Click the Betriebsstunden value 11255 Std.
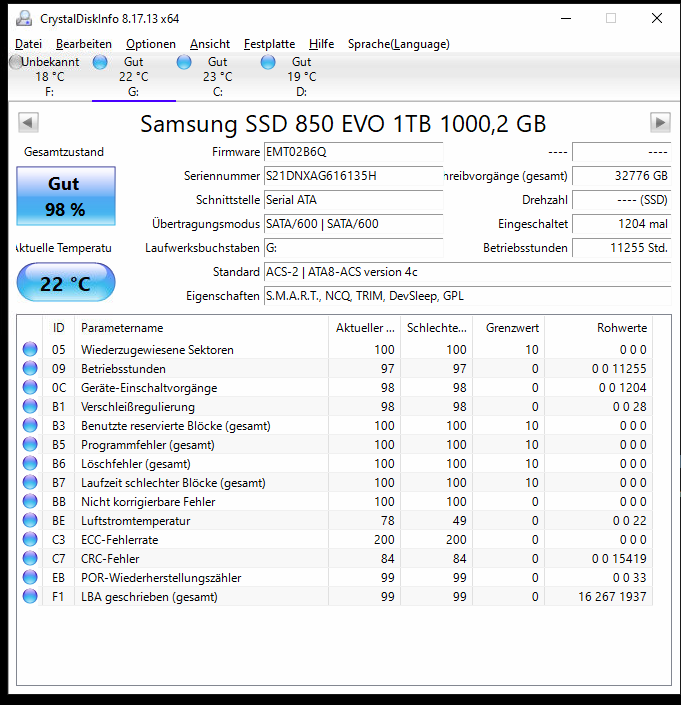The width and height of the screenshot is (681, 705). 622,248
